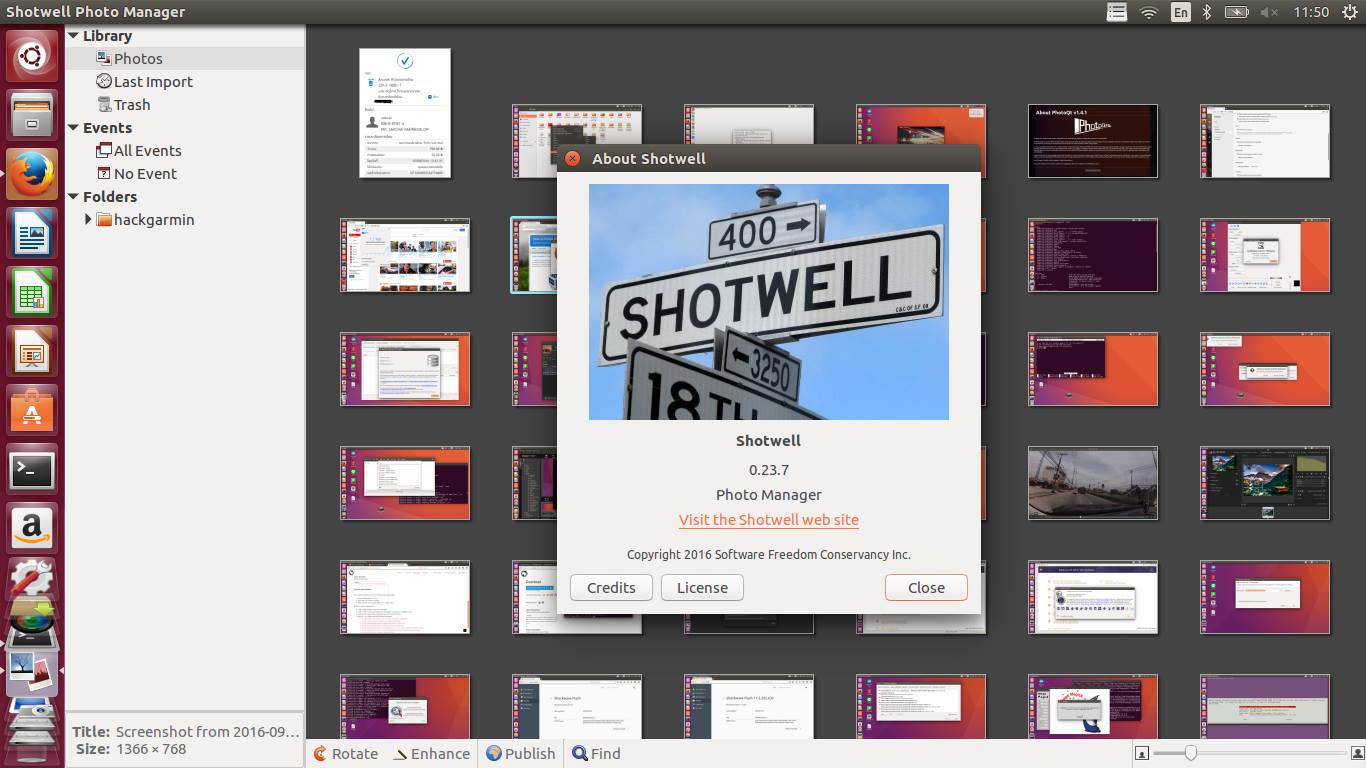Open the Bluetooth indicator menu
The height and width of the screenshot is (768, 1366).
1207,12
